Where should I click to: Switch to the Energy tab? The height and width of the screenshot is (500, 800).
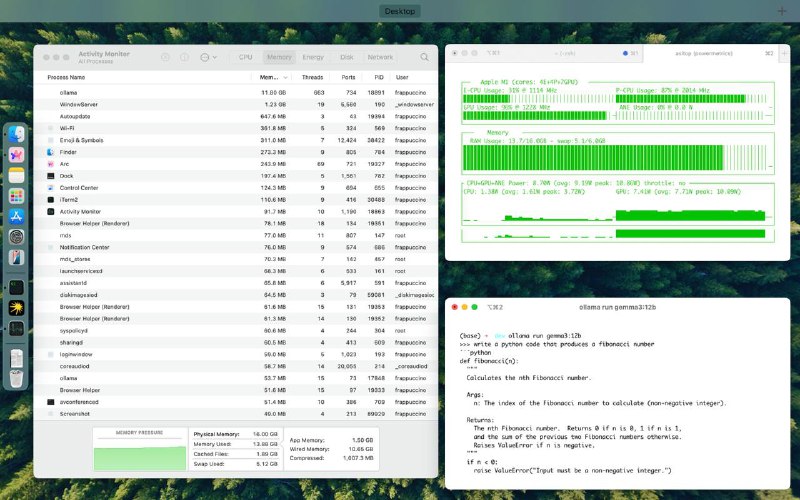(x=313, y=57)
